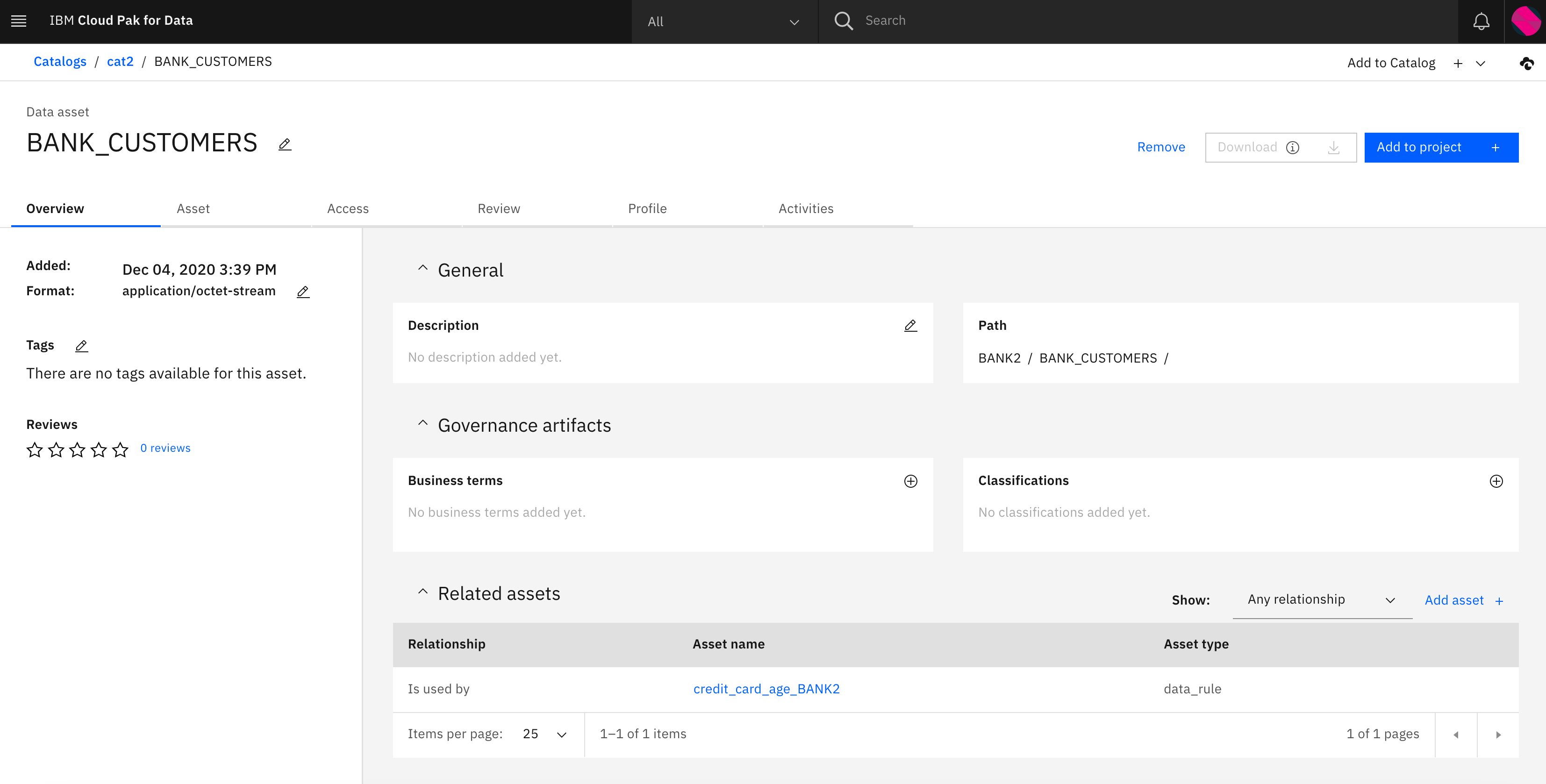Image resolution: width=1546 pixels, height=784 pixels.
Task: Add a business term plus icon
Action: [x=910, y=481]
